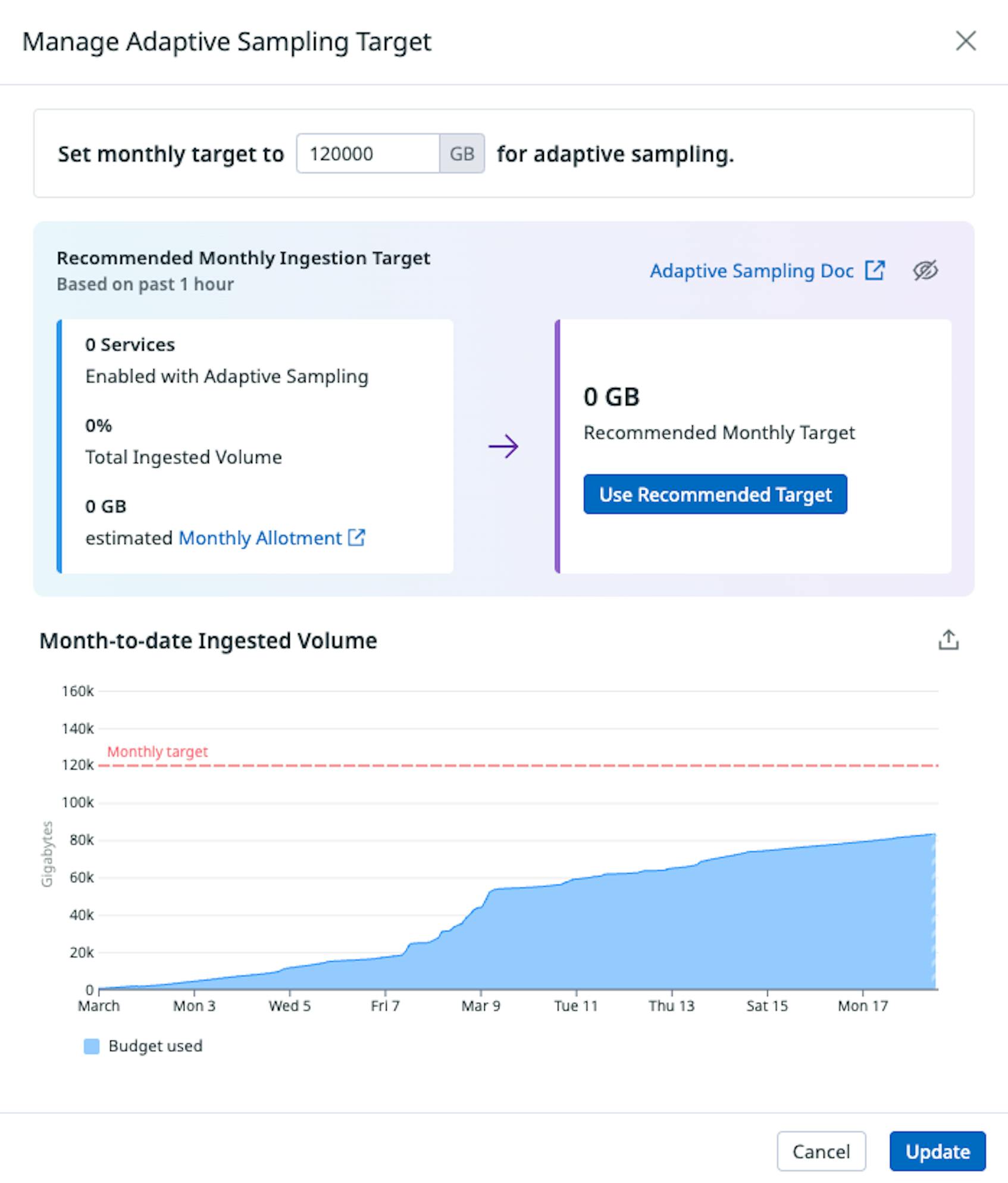Close the Manage Adaptive Sampling Target dialog
The image size is (1008, 1183).
coord(967,42)
